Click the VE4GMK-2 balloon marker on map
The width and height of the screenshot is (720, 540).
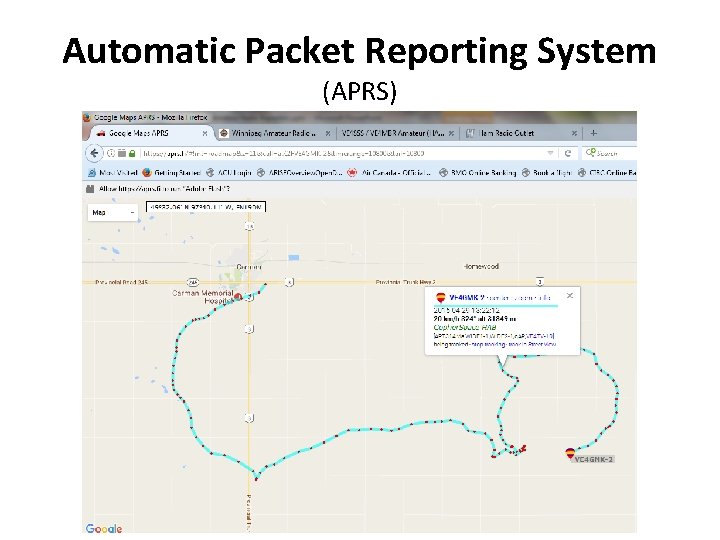point(570,454)
